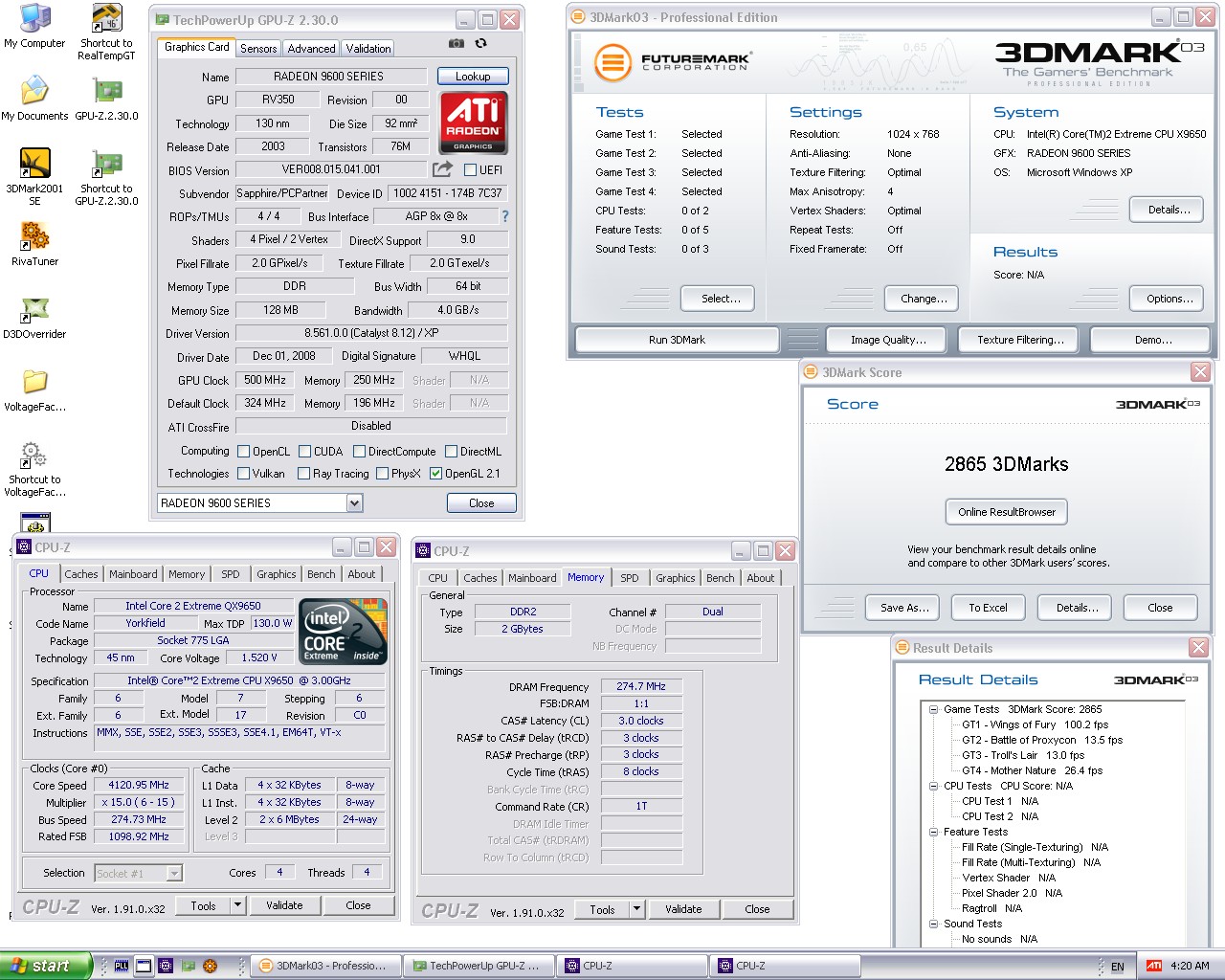Click the bus interface question mark
This screenshot has height=980, width=1225.
pyautogui.click(x=505, y=216)
